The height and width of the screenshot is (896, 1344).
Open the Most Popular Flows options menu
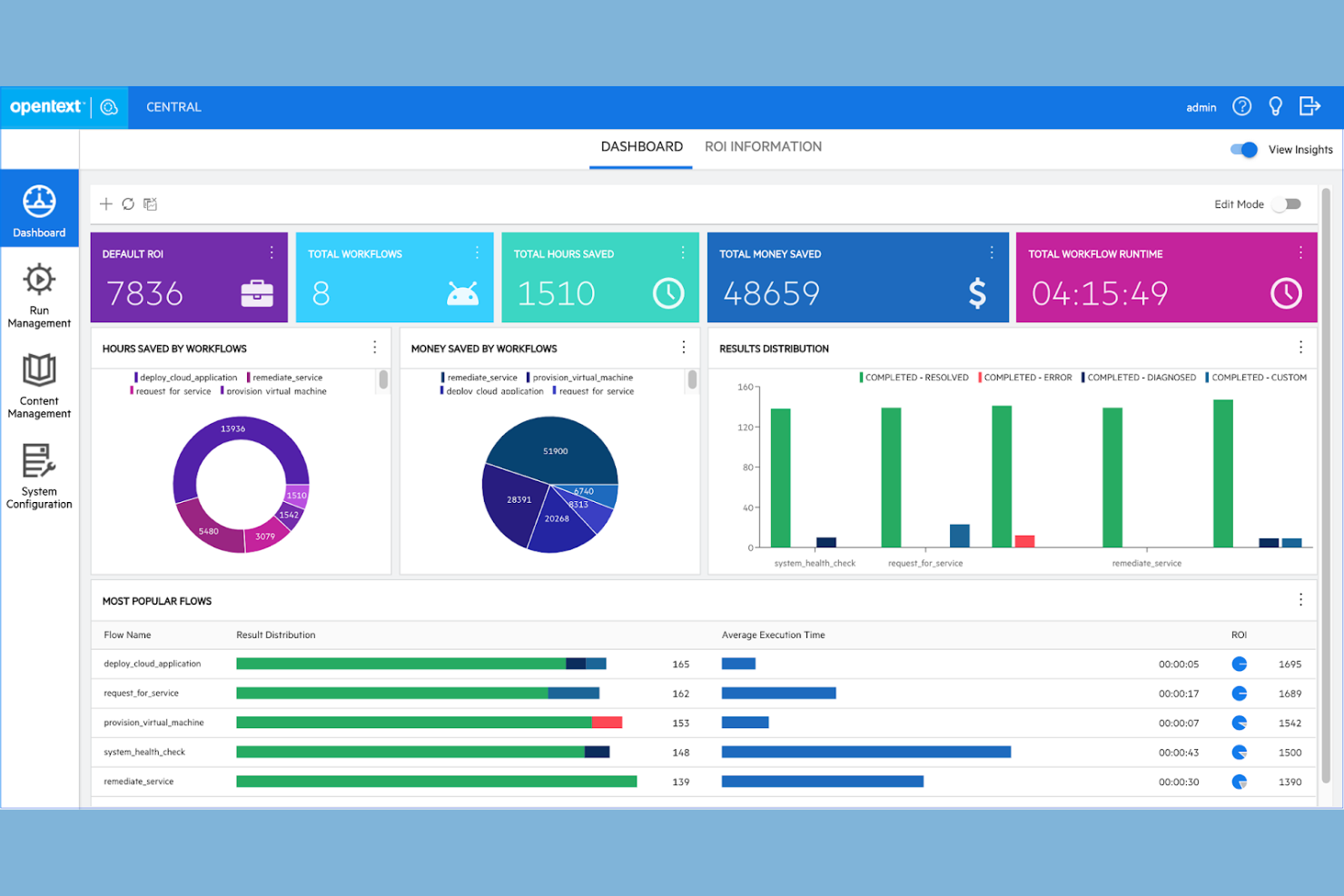tap(1300, 599)
